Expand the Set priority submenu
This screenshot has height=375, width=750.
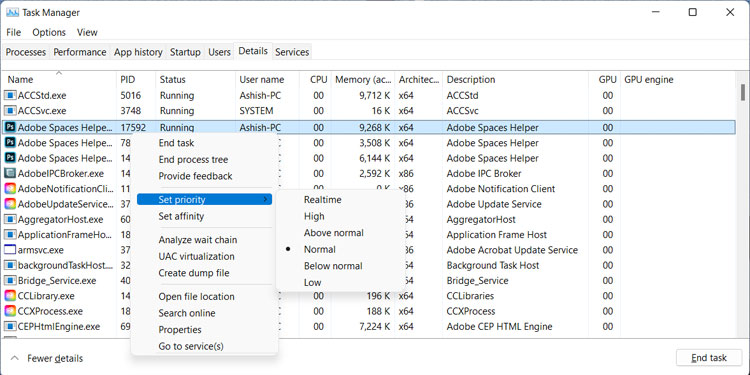point(204,199)
